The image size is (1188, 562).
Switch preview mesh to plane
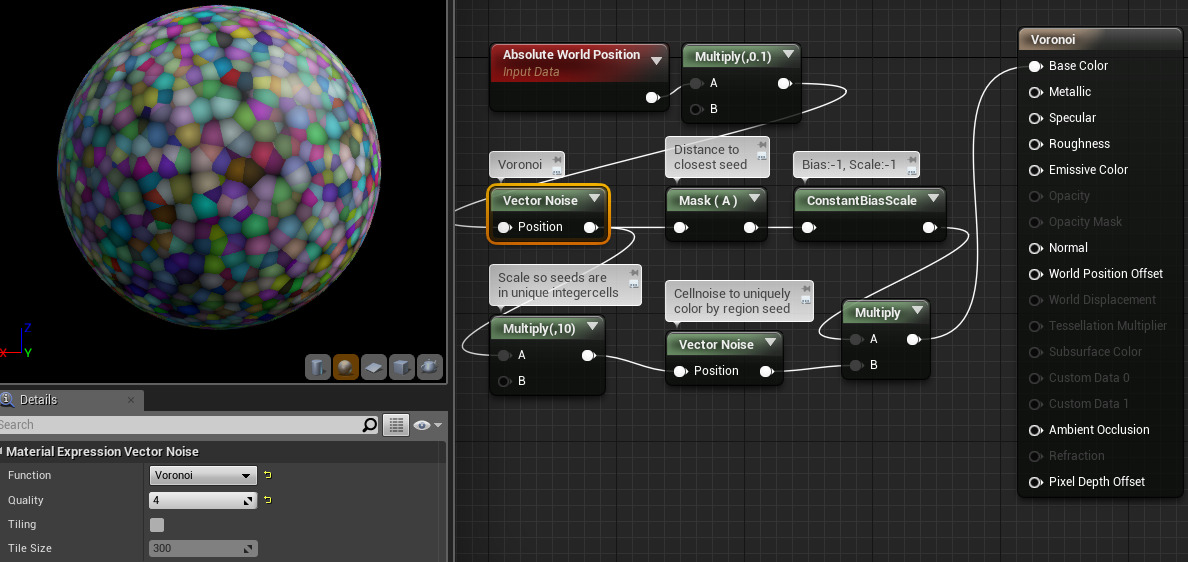pos(374,367)
